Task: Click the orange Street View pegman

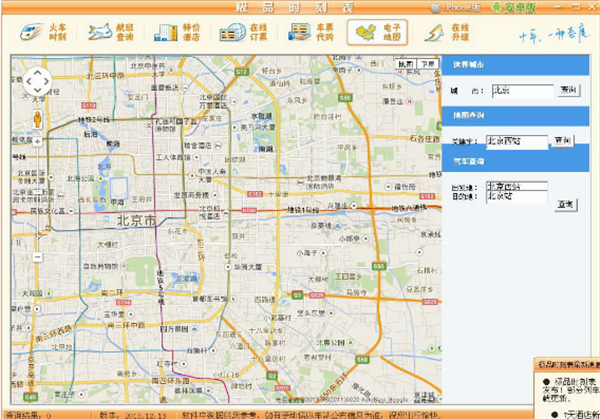Action: pyautogui.click(x=37, y=118)
